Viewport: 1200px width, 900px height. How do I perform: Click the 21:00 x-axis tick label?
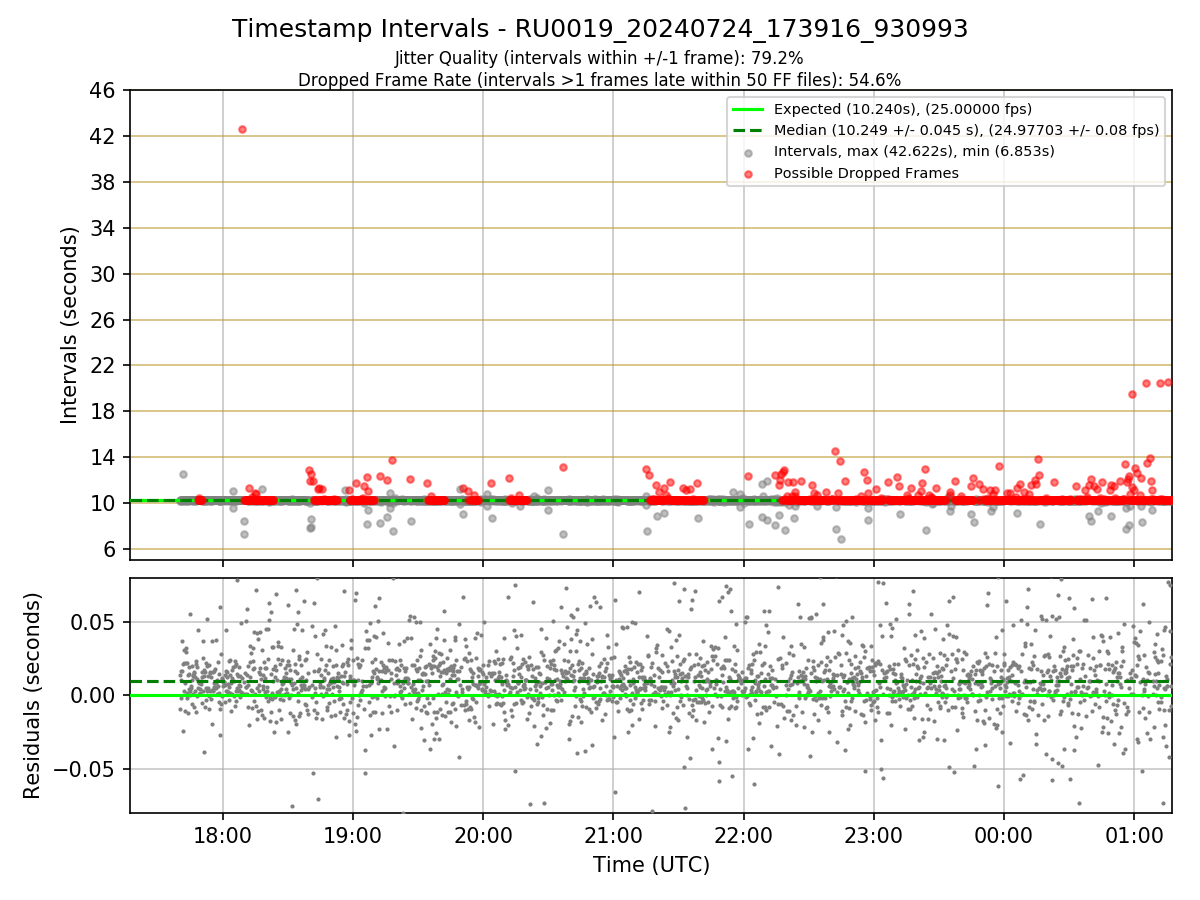(613, 834)
